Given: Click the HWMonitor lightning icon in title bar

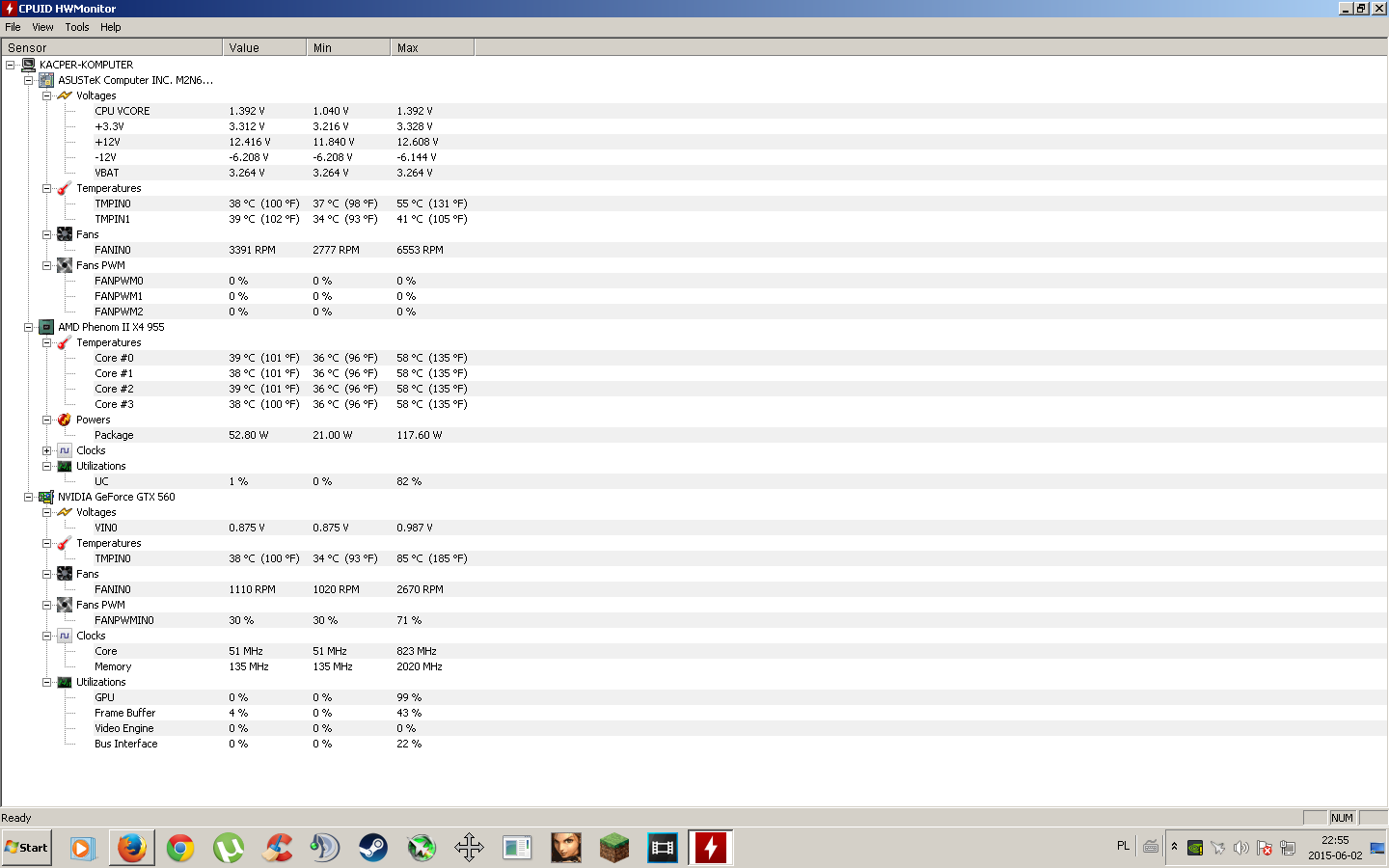Looking at the screenshot, I should (x=10, y=9).
